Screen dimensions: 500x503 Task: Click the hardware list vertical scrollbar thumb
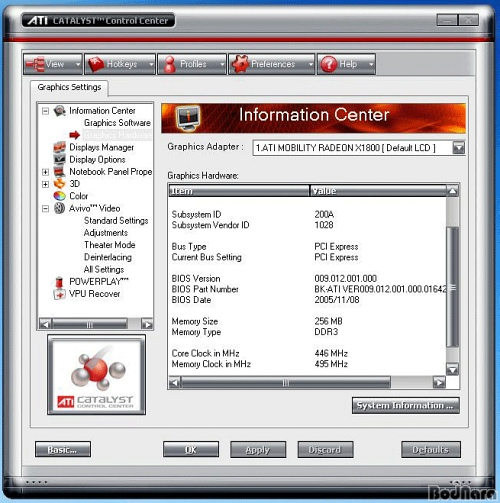pyautogui.click(x=452, y=287)
